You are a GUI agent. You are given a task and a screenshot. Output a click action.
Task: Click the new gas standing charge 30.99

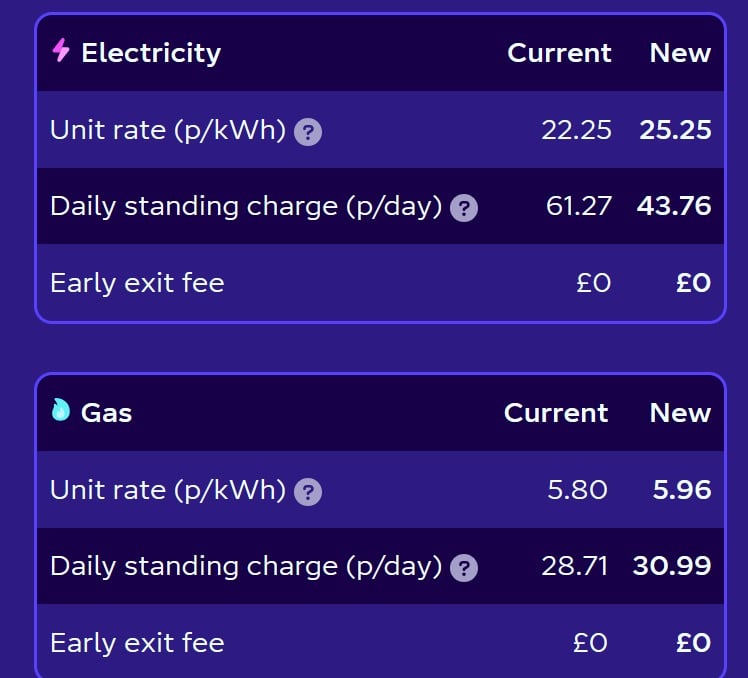(672, 566)
